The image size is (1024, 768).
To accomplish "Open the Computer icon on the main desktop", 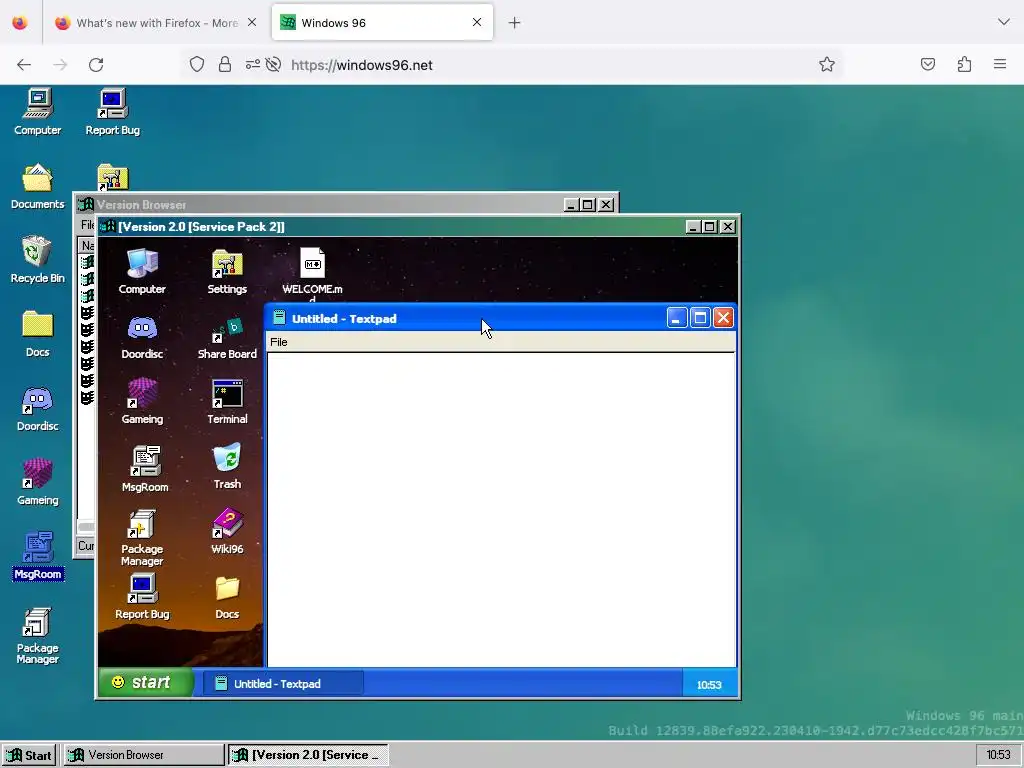I will click(x=38, y=112).
